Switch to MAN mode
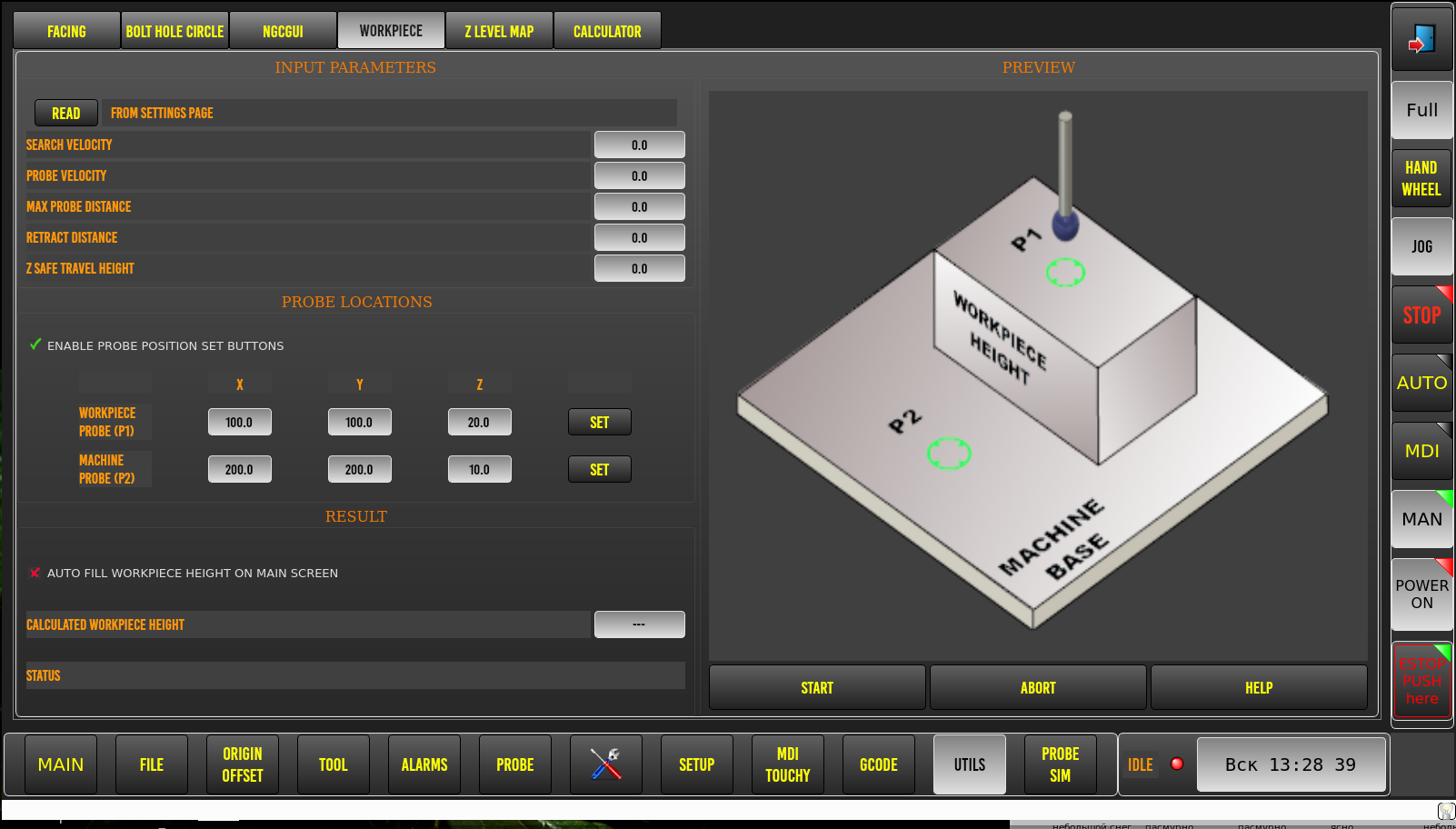The height and width of the screenshot is (829, 1456). pos(1421,519)
